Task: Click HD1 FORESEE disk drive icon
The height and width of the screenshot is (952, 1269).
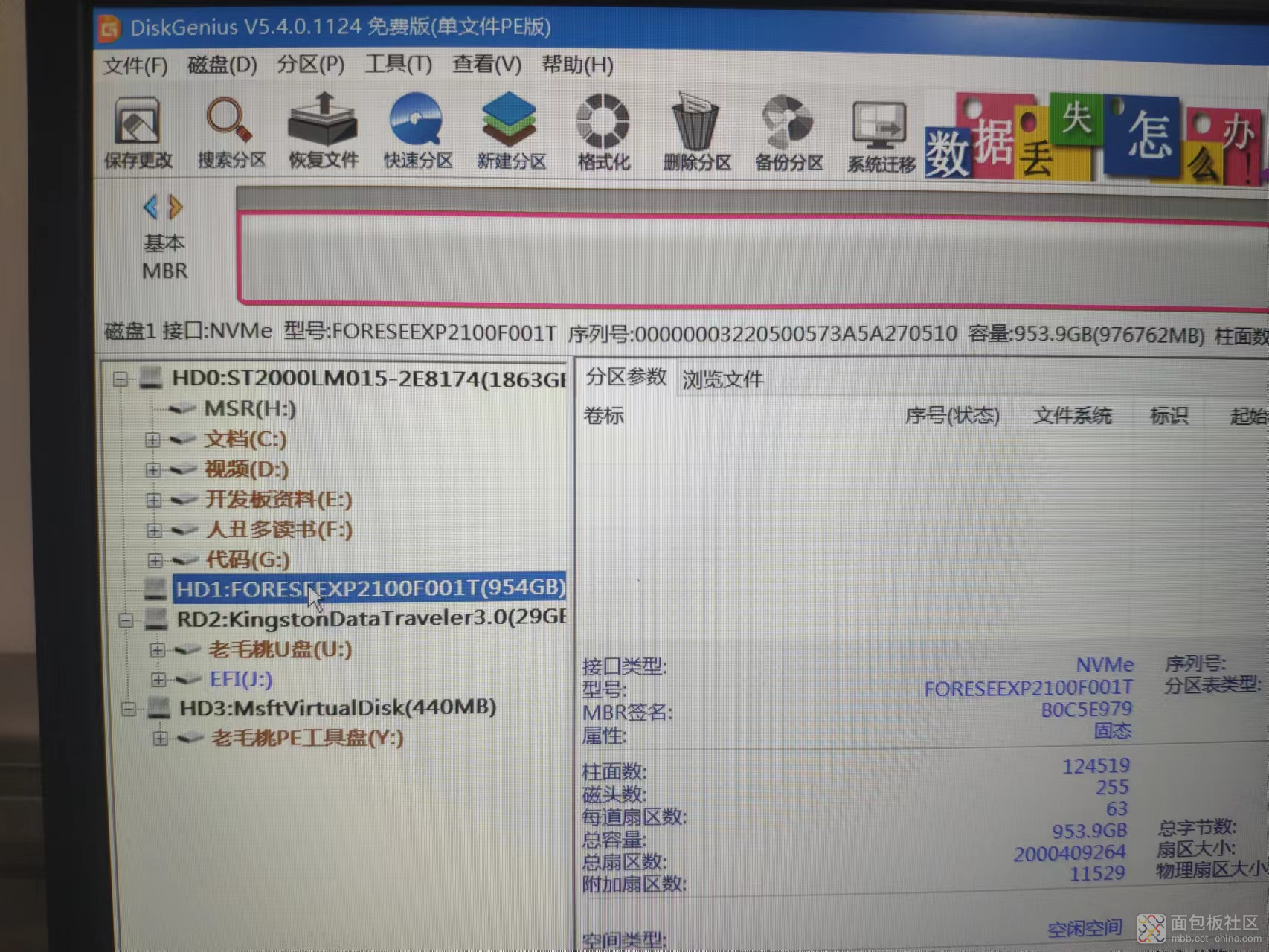Action: [x=155, y=589]
